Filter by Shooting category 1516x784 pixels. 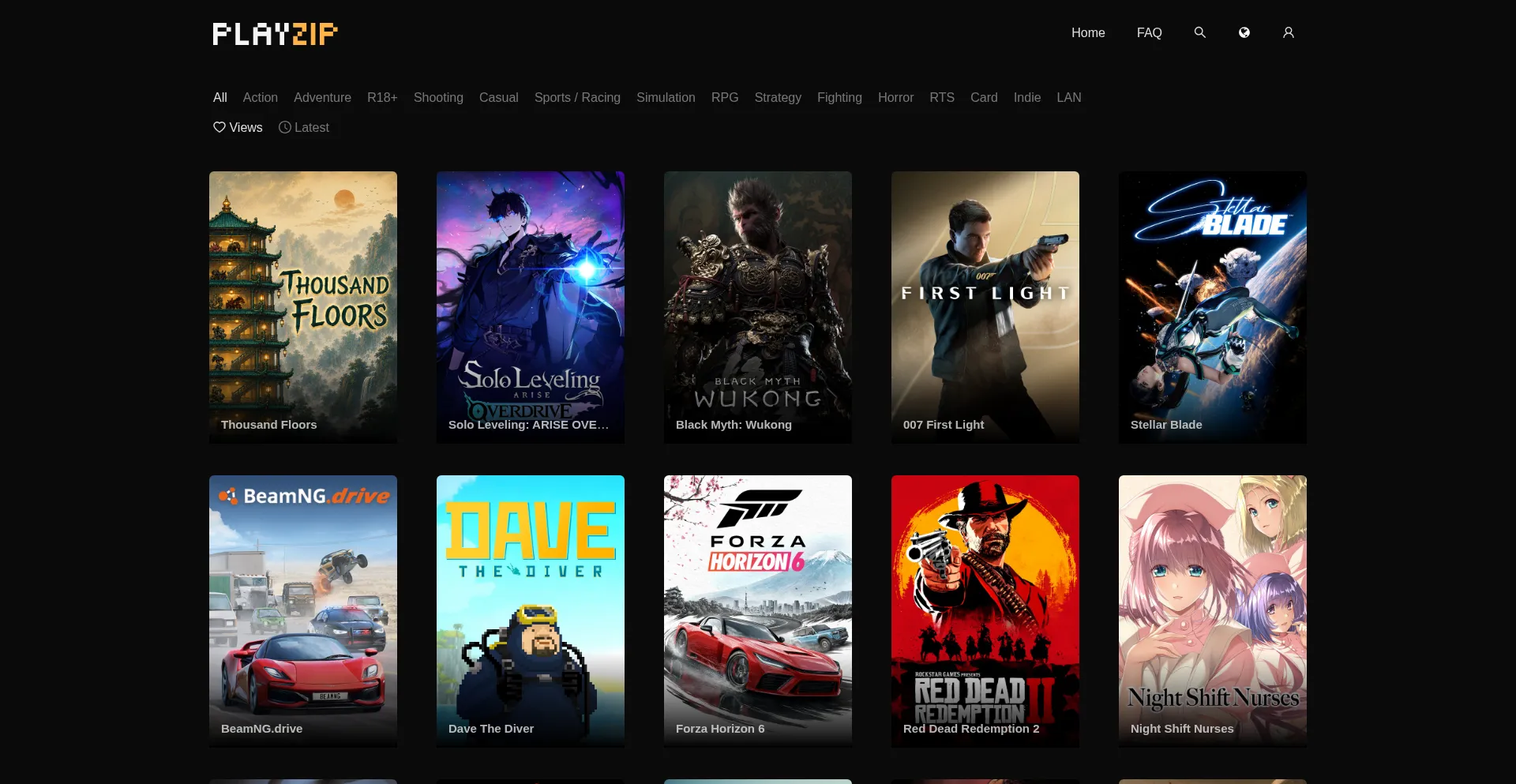(x=438, y=97)
